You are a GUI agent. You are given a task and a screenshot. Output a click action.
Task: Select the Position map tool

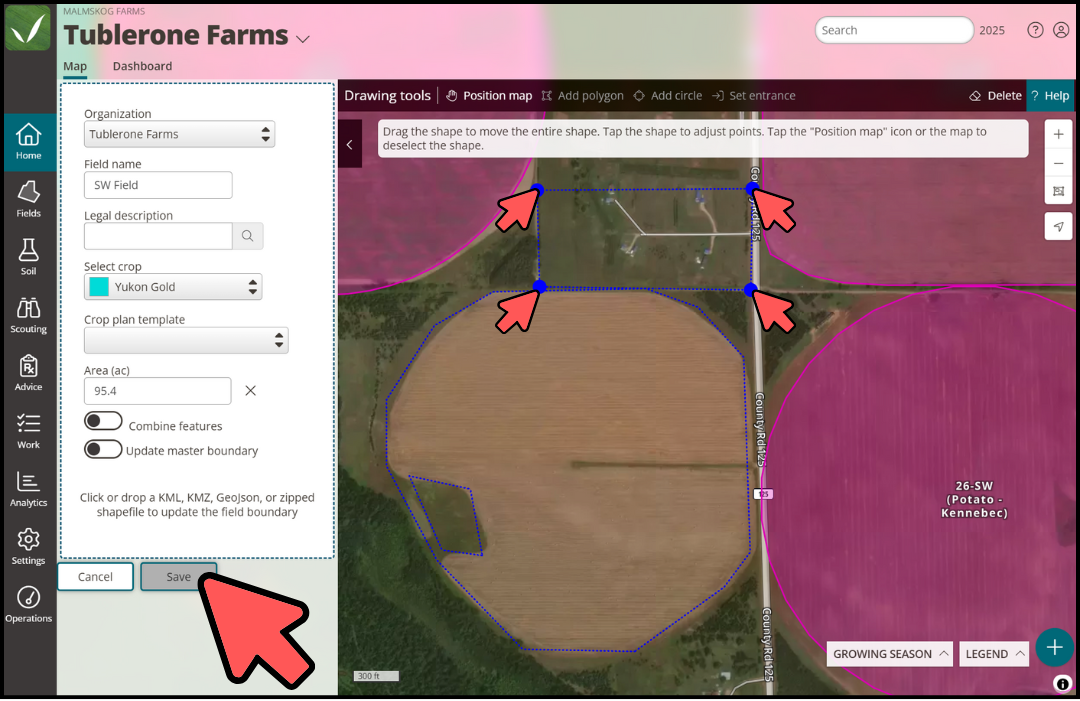click(489, 96)
